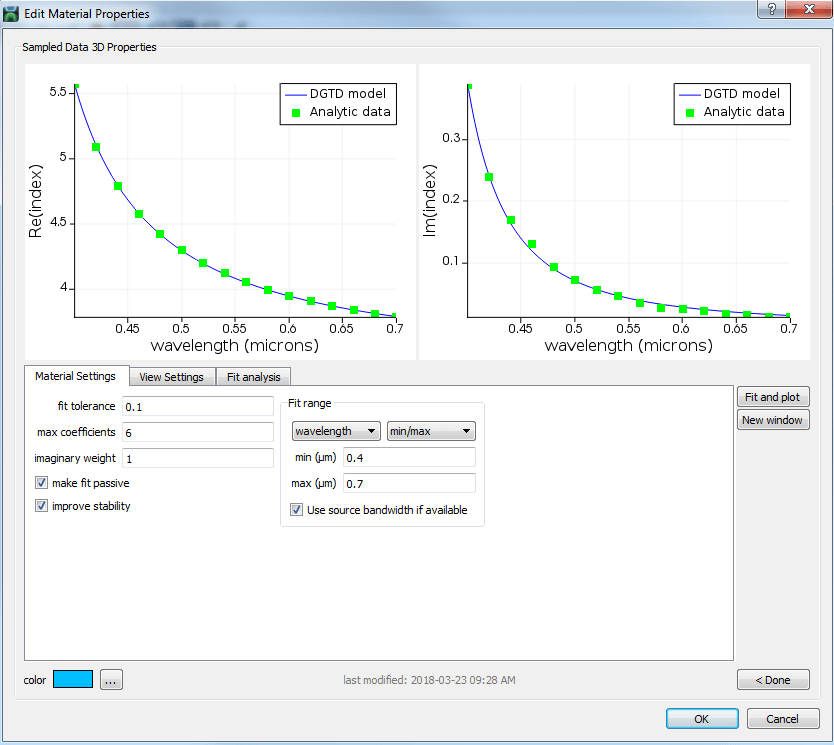
Task: Click the Fit and plot button
Action: coord(774,397)
